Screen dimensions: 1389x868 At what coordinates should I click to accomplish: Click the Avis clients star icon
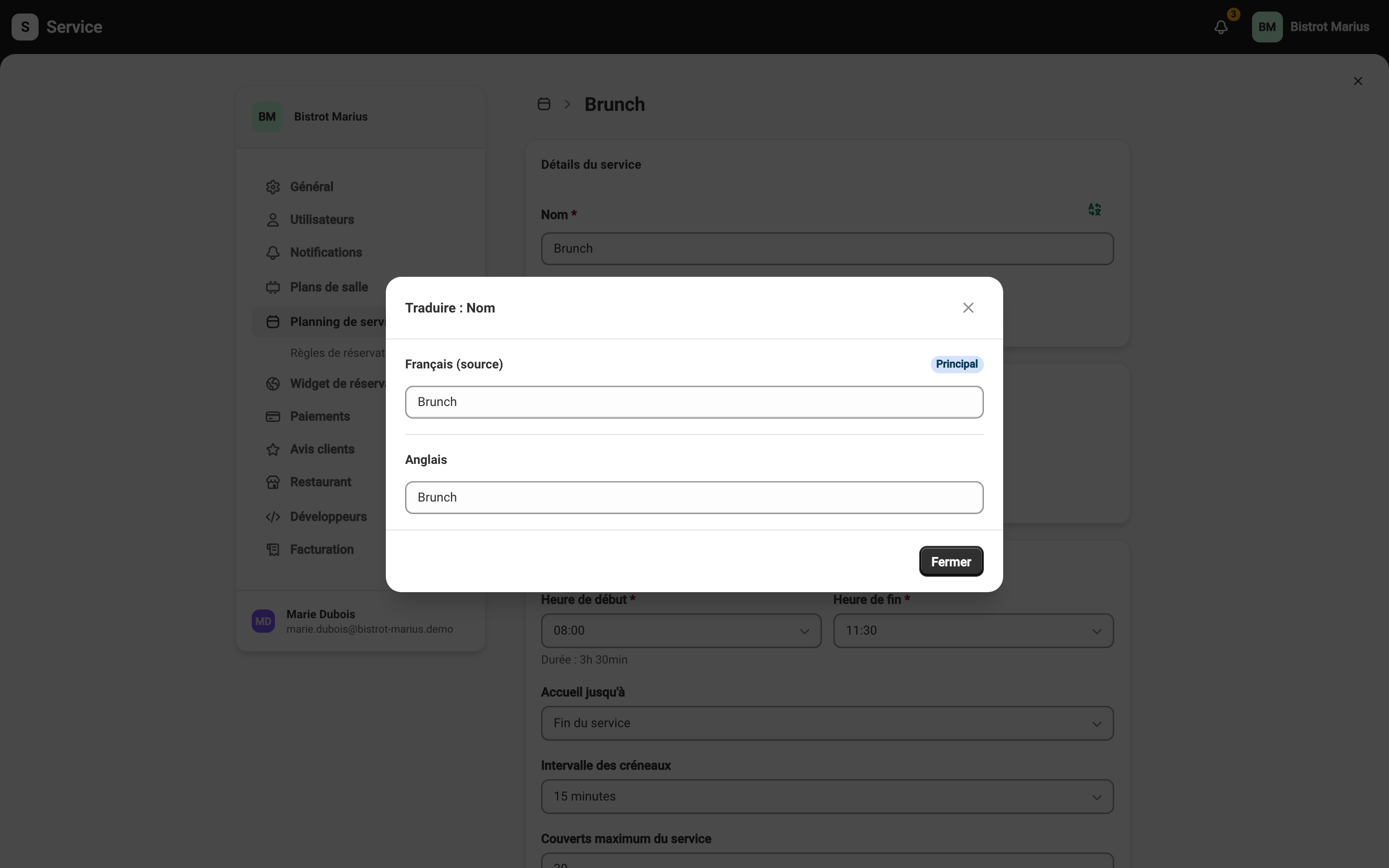(272, 449)
